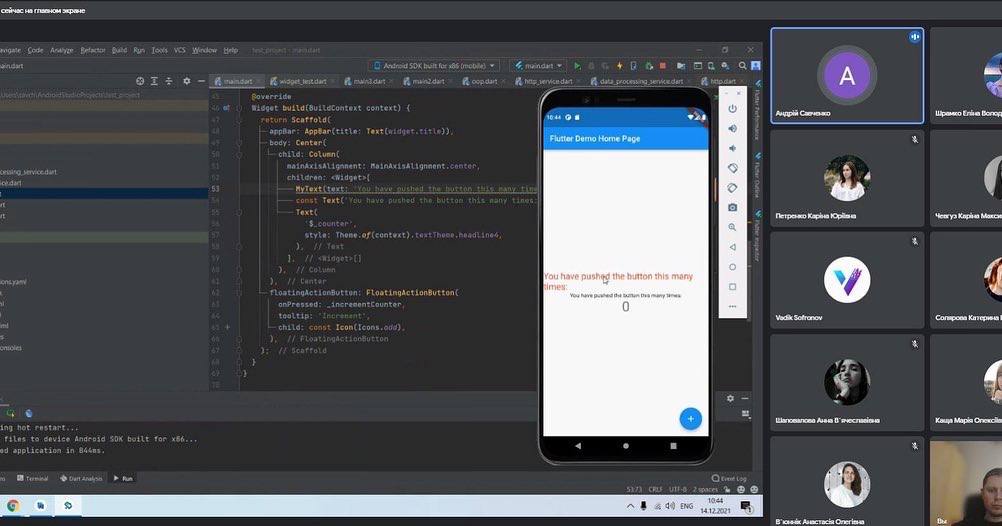This screenshot has width=1002, height=526.
Task: Click emulator toolbar home circle
Action: (x=733, y=267)
